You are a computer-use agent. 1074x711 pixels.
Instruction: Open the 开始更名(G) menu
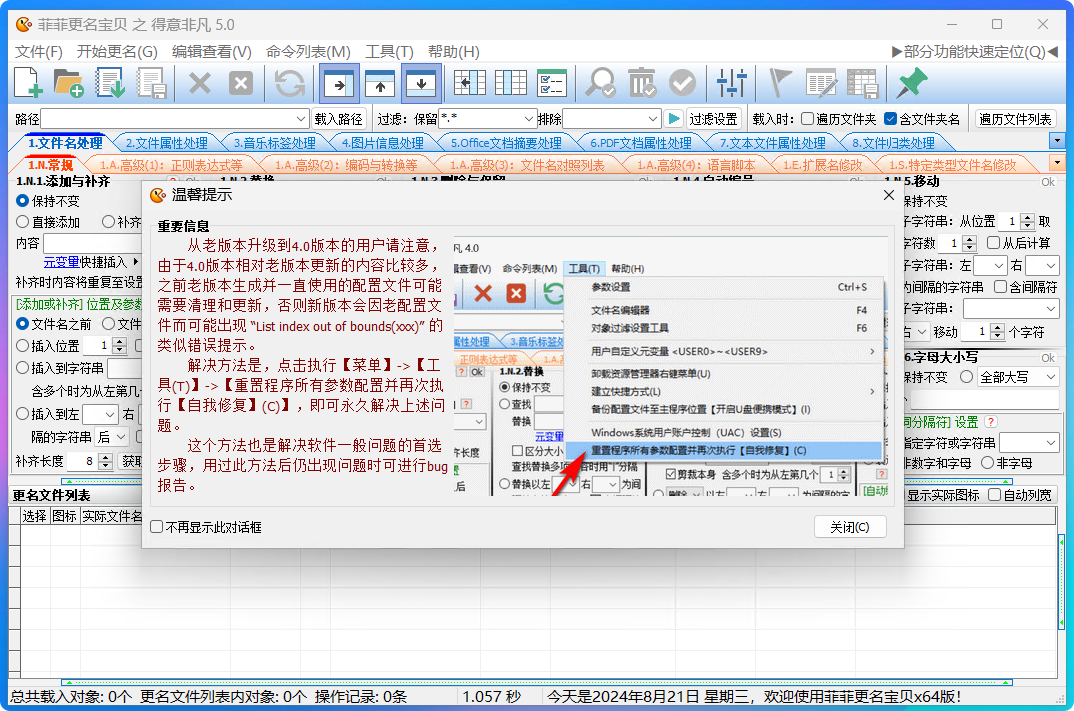116,52
